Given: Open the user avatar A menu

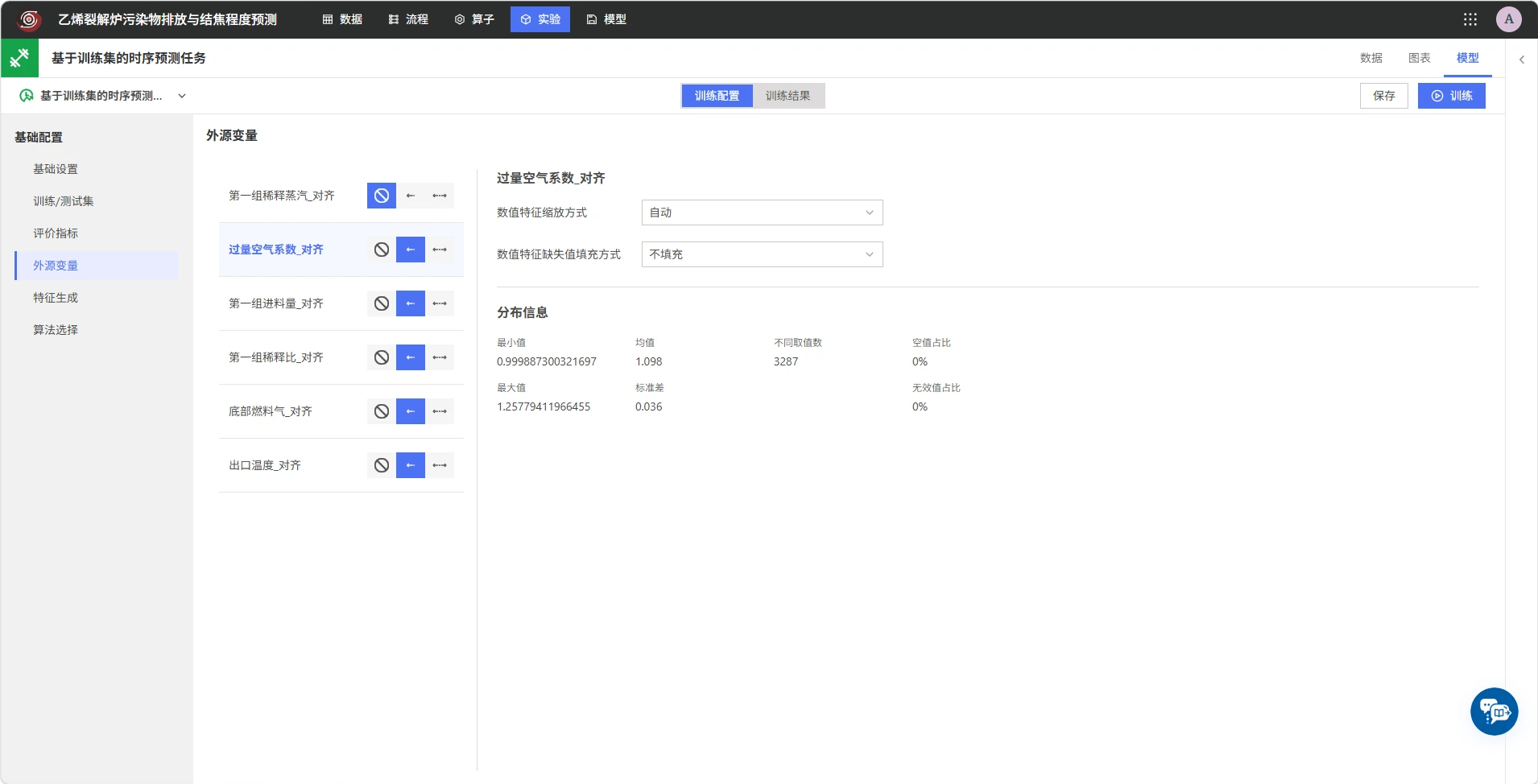Looking at the screenshot, I should click(x=1509, y=19).
